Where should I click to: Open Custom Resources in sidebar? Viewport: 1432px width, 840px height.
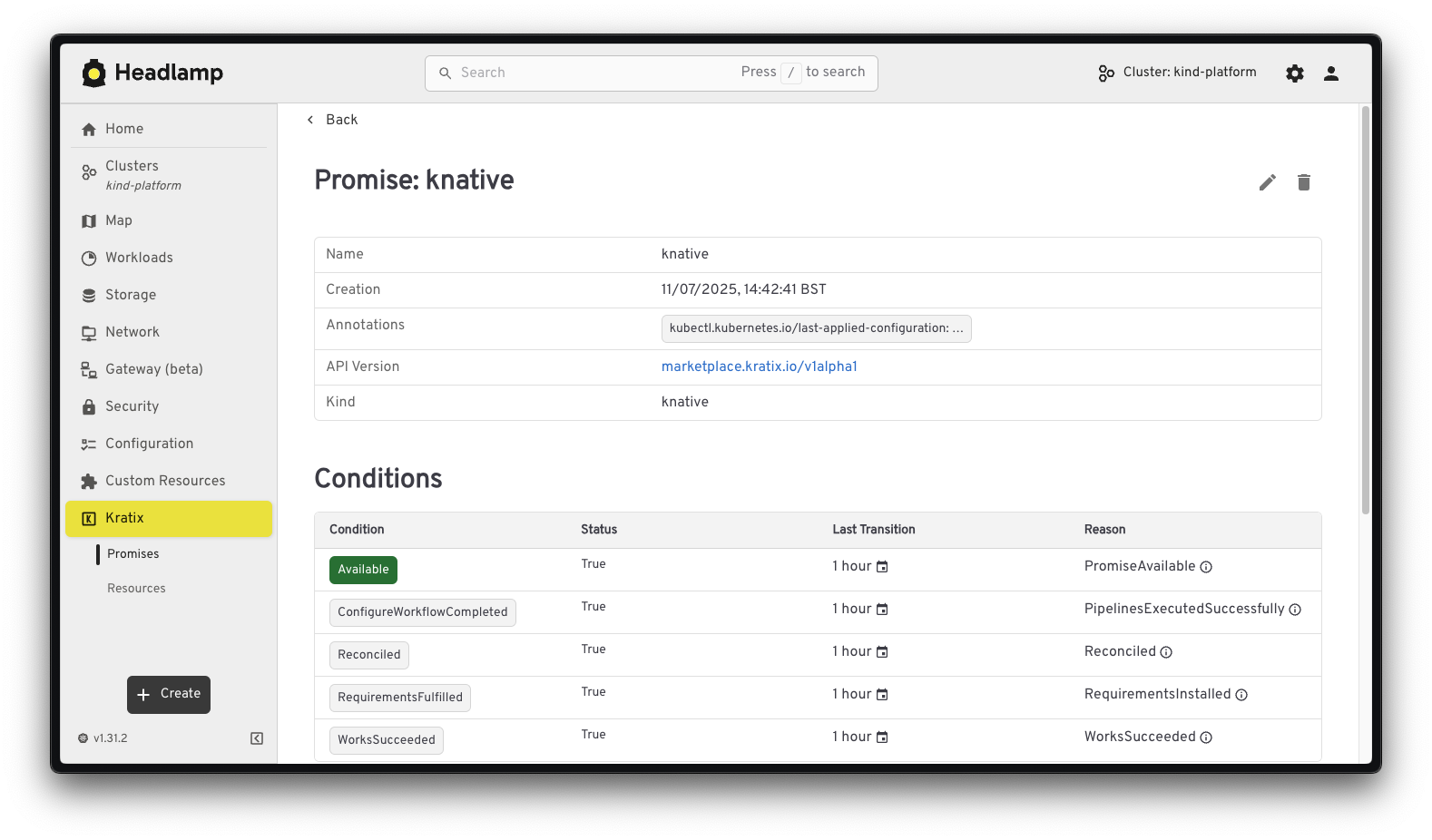pos(169,481)
